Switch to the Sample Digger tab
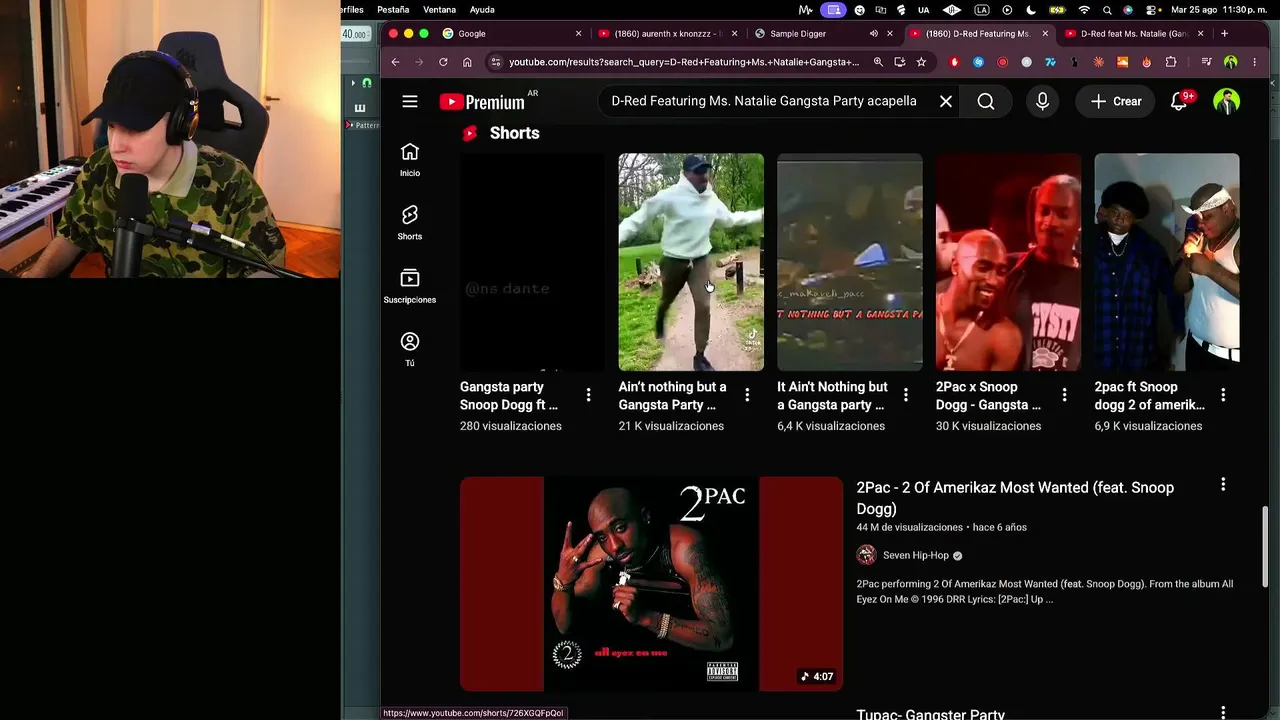The image size is (1280, 720). tap(825, 34)
